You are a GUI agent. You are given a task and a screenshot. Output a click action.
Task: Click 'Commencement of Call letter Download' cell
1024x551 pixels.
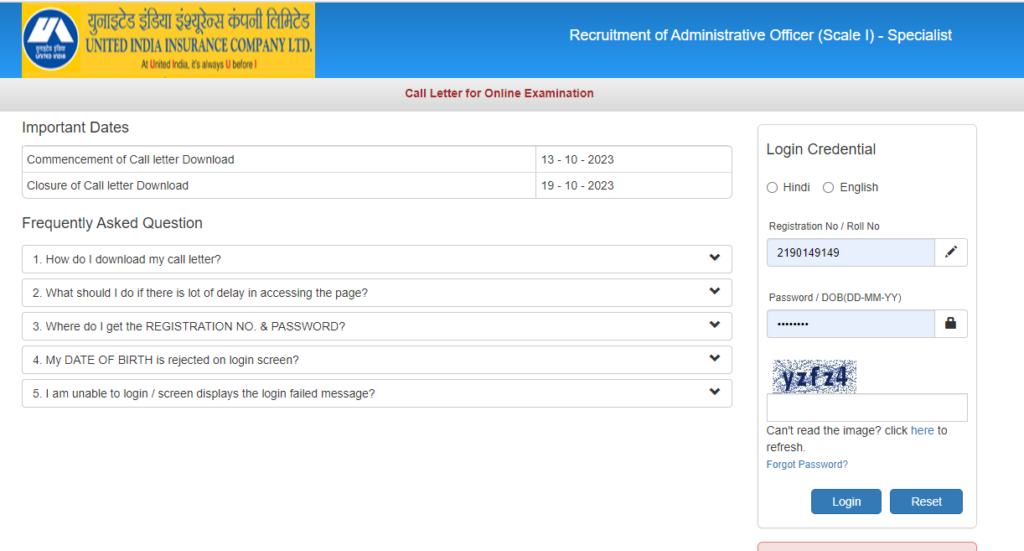point(279,159)
